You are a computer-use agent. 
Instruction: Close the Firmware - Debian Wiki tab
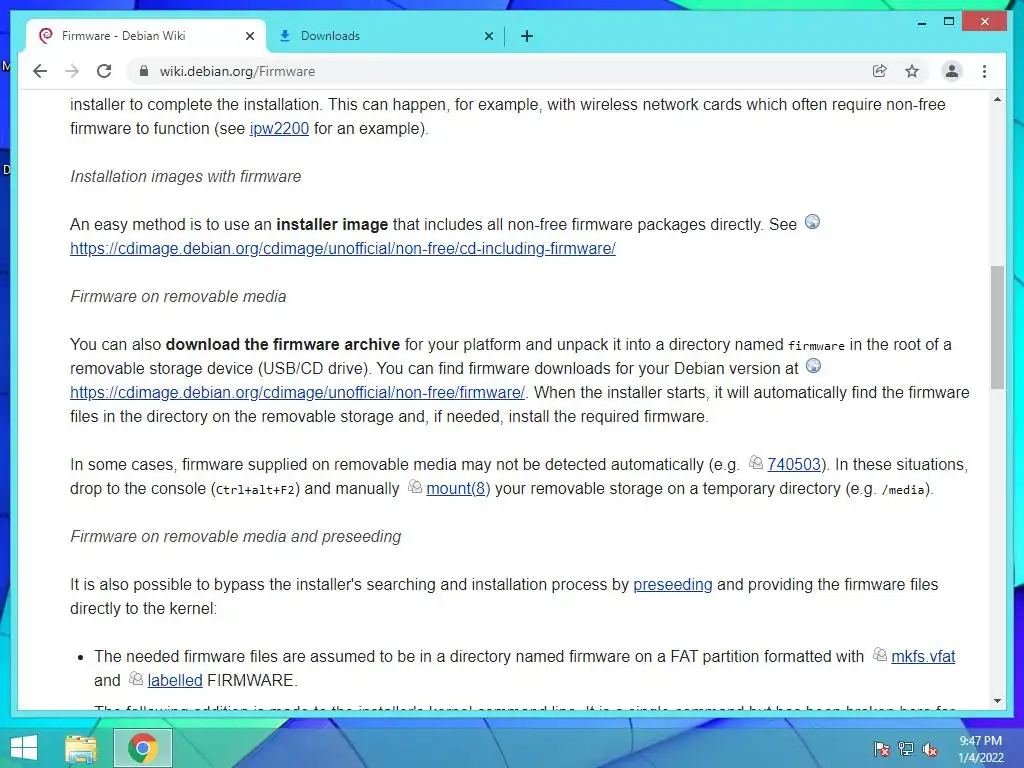point(249,36)
